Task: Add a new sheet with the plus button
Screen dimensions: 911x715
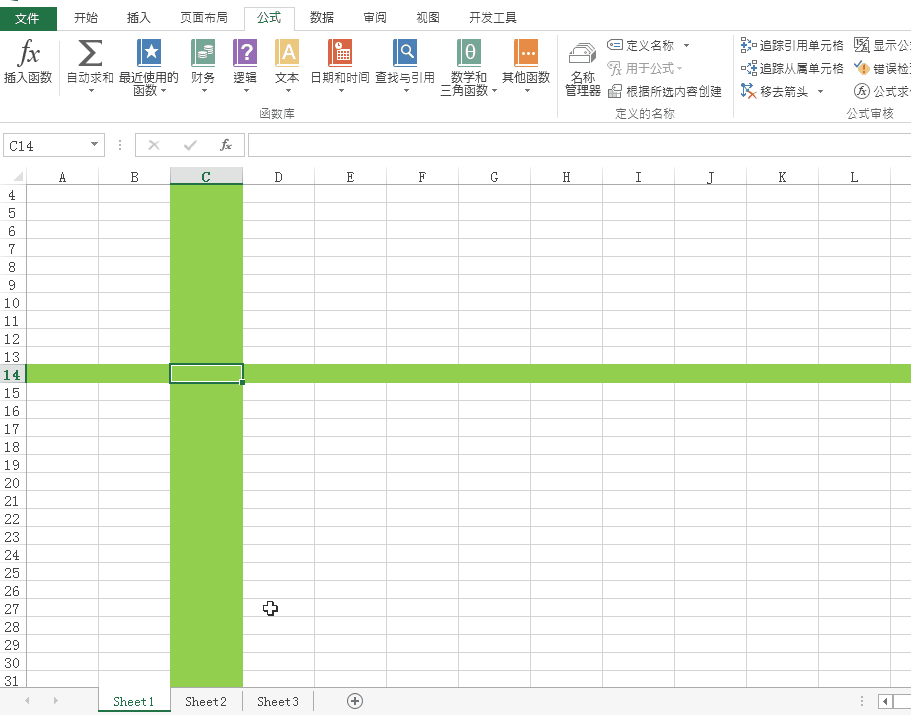Action: 355,701
